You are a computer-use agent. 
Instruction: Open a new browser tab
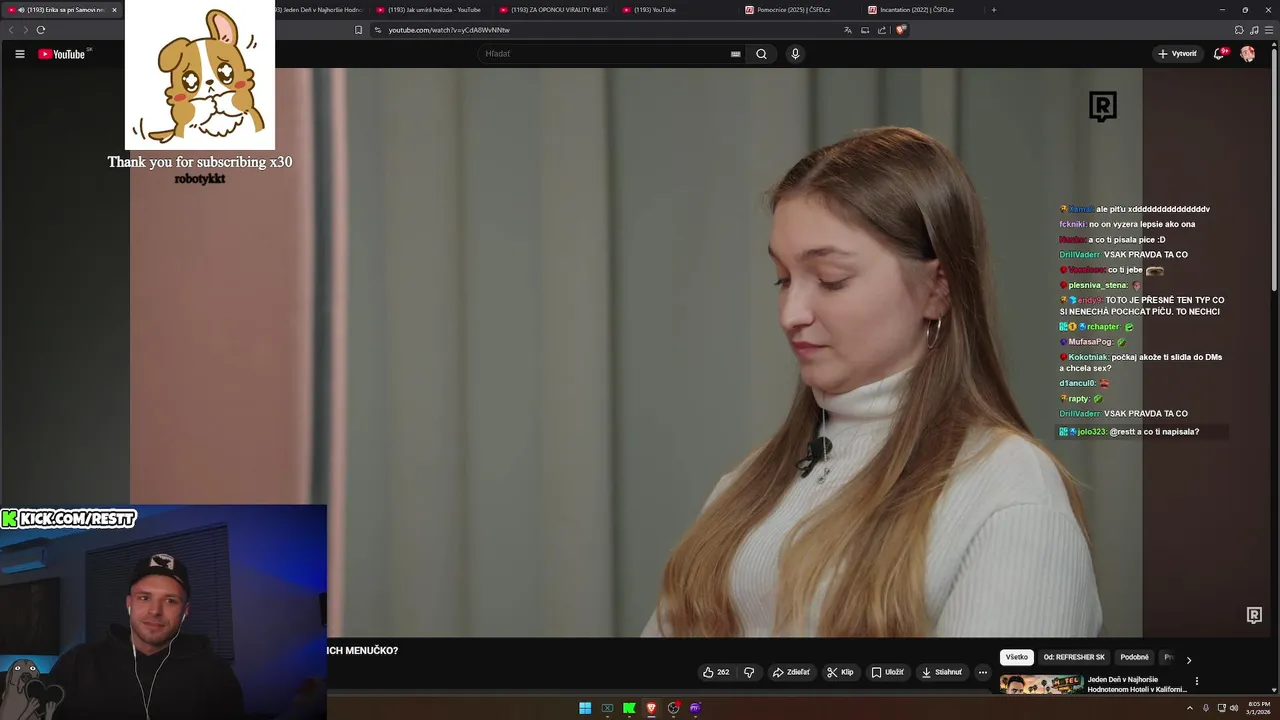tap(993, 10)
